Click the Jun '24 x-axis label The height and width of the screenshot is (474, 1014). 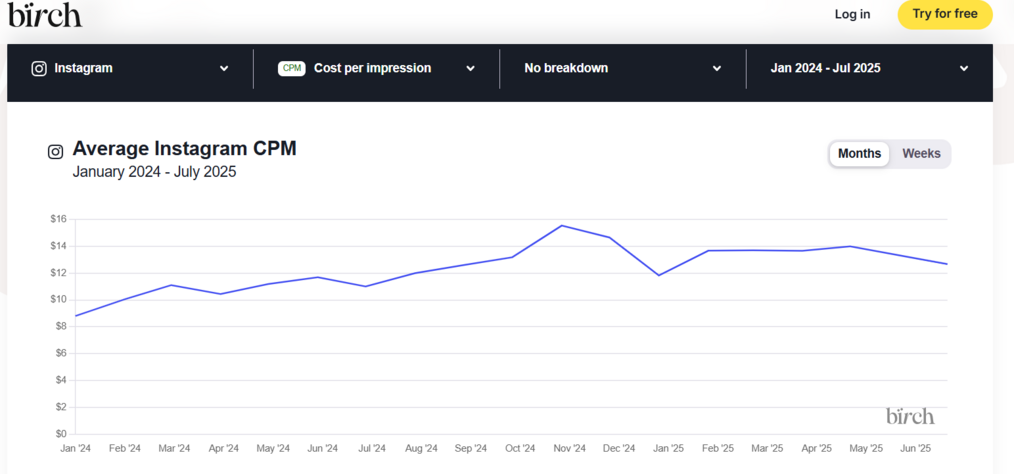(x=322, y=448)
